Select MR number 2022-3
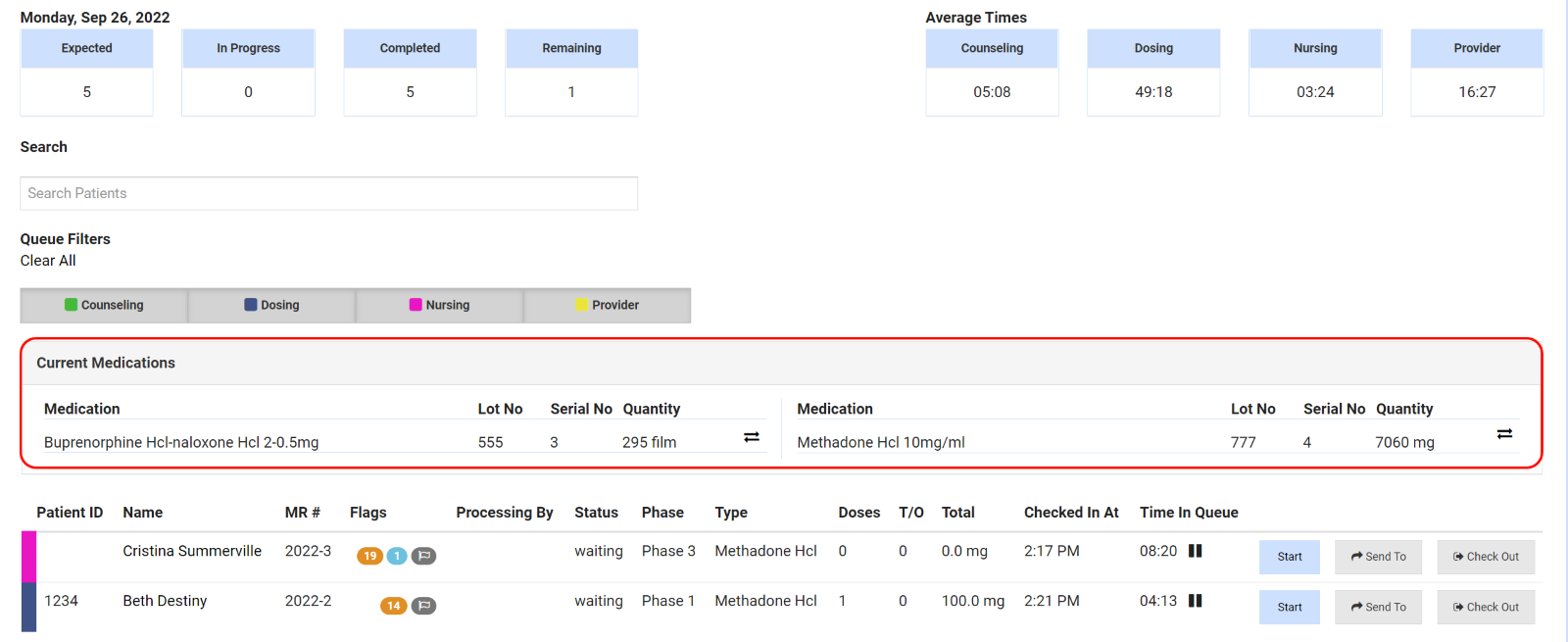This screenshot has width=1568, height=642. 308,551
